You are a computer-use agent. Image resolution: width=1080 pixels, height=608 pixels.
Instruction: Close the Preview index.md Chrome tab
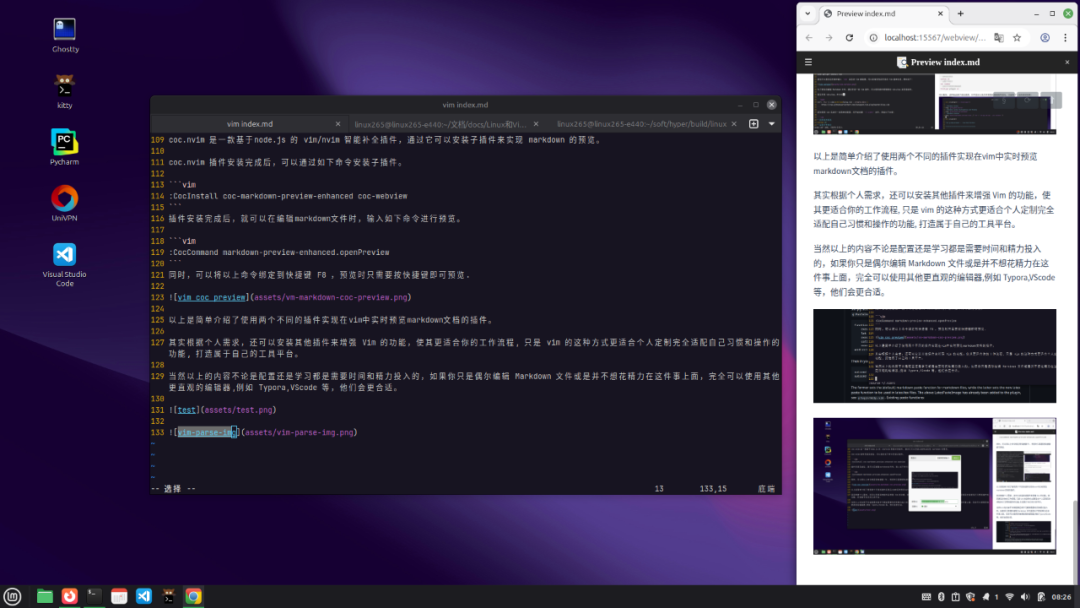tap(940, 13)
